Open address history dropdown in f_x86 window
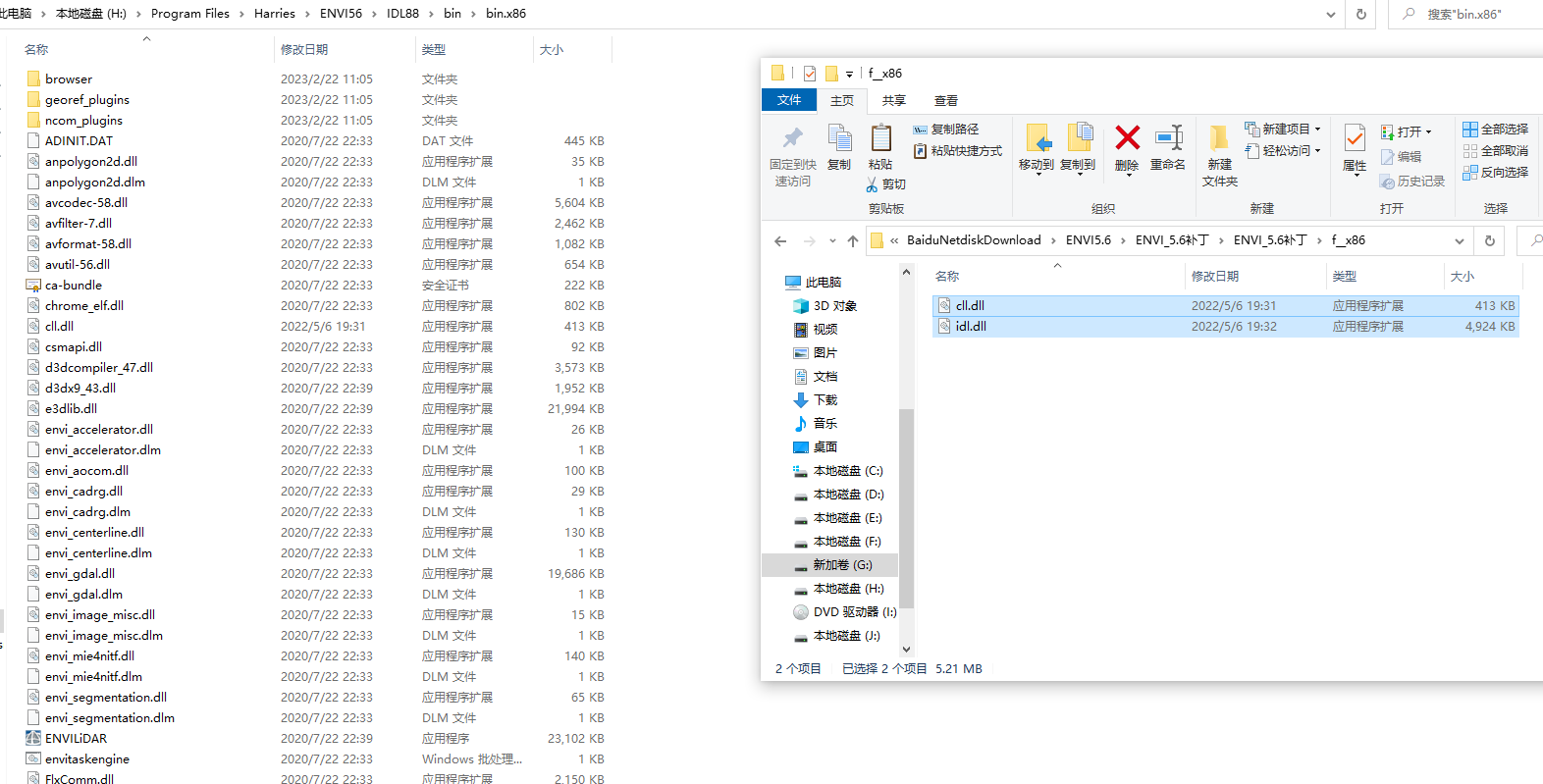The image size is (1543, 784). point(1460,240)
